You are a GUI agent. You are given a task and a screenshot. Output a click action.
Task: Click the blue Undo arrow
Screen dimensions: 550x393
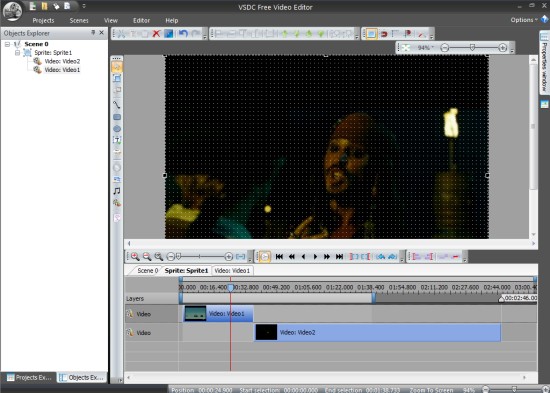pos(183,34)
